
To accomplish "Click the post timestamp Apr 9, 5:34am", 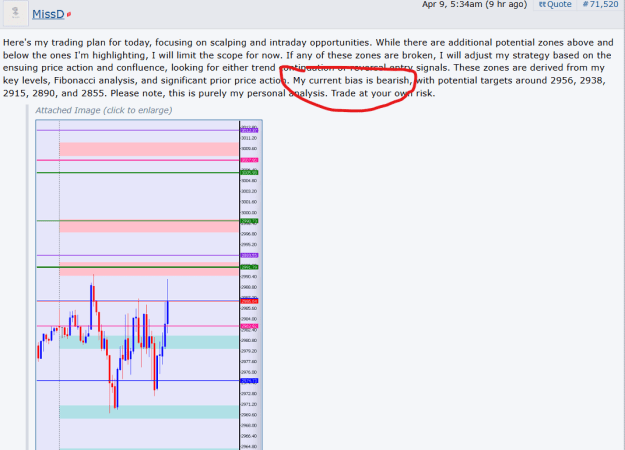I will click(474, 4).
